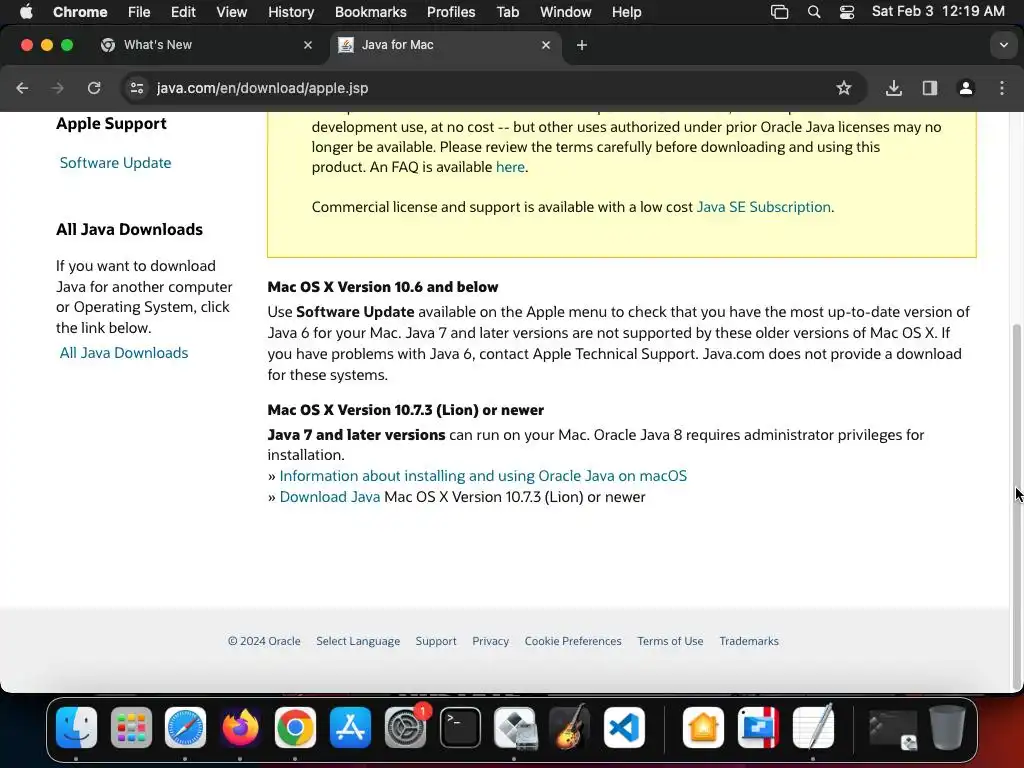Screen dimensions: 1024x768
Task: Click the page vertical scrollbar thumb
Action: (x=1016, y=506)
